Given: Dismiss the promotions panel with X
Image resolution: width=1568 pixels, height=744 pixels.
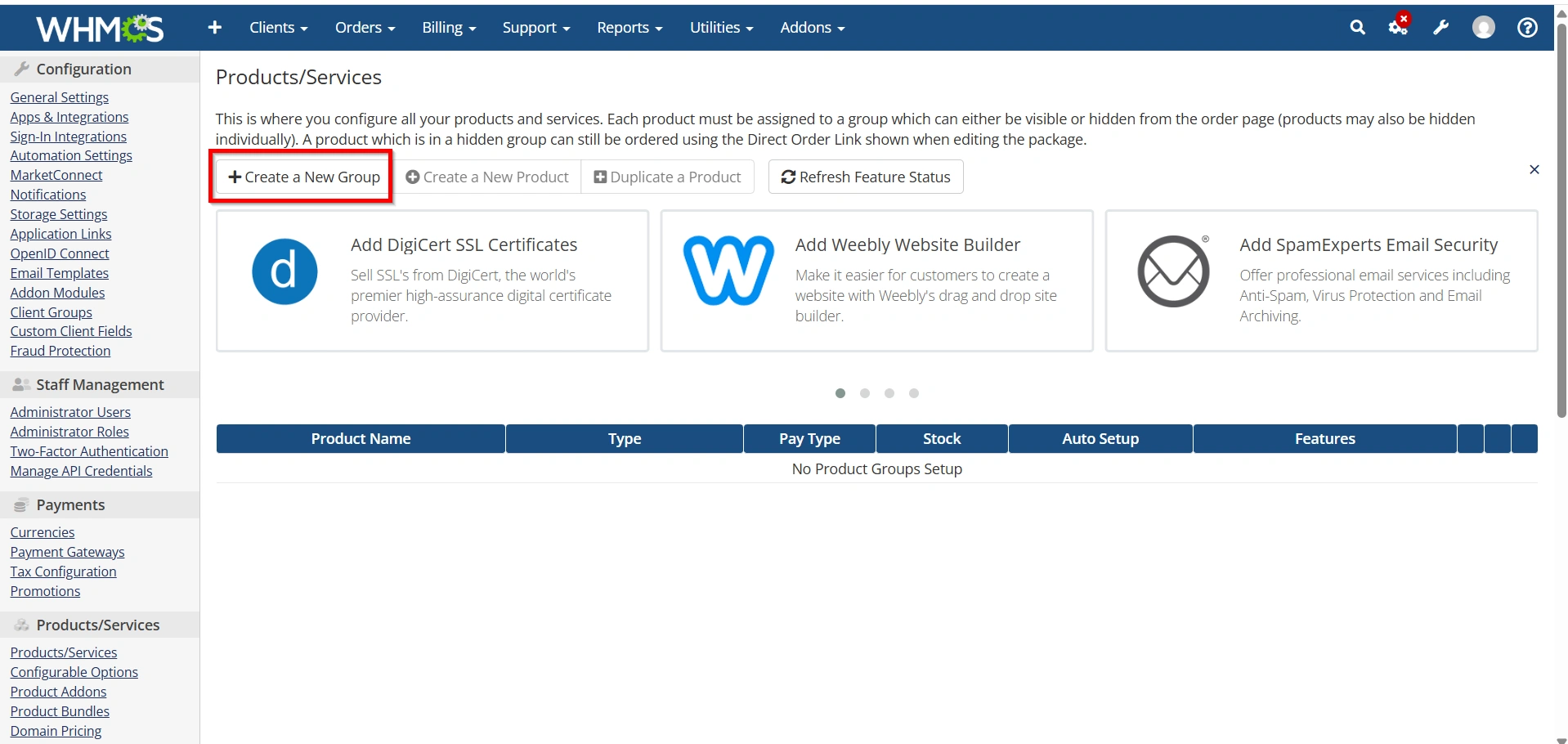Looking at the screenshot, I should click(x=1534, y=170).
